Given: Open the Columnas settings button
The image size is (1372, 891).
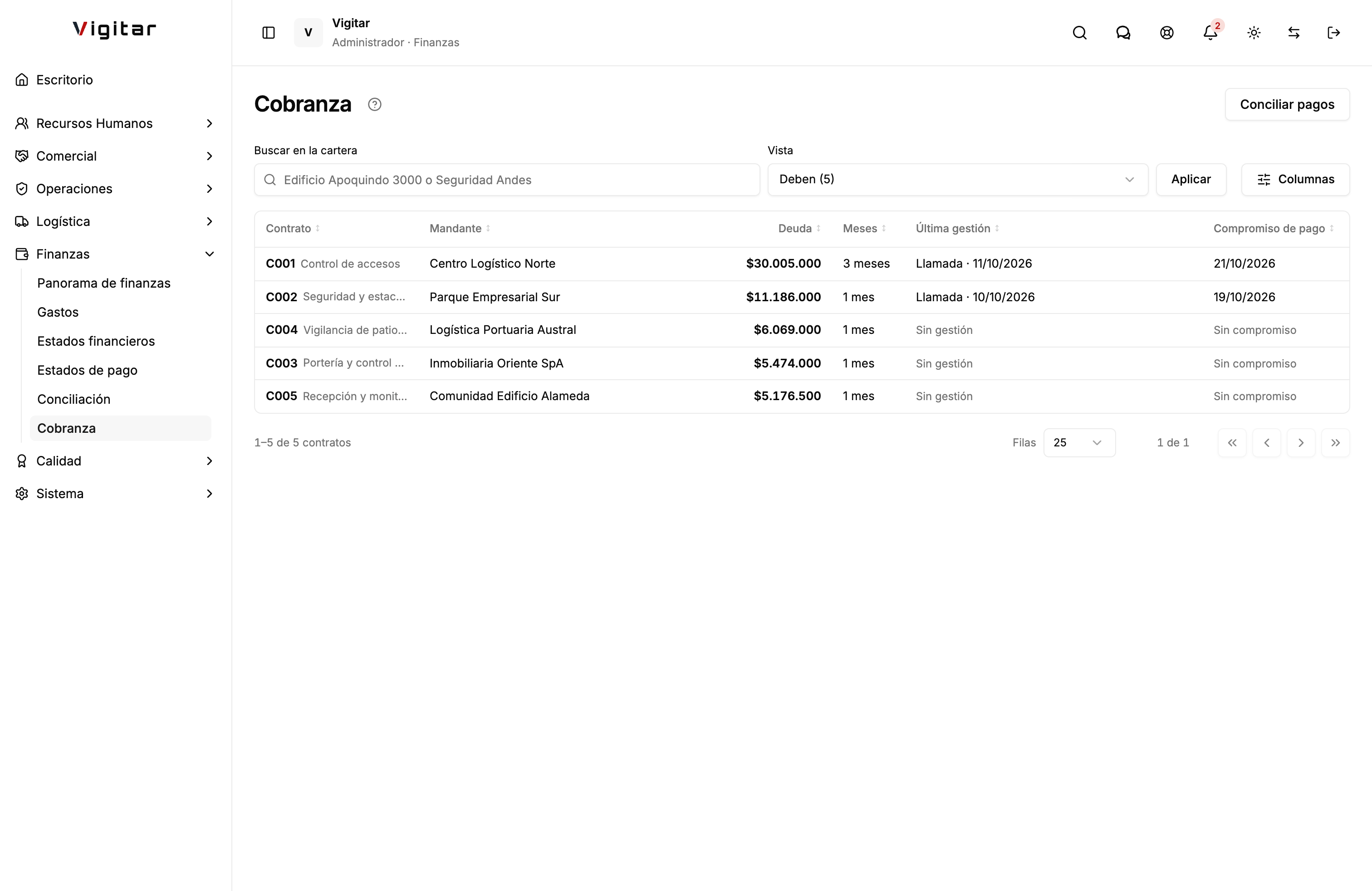Looking at the screenshot, I should pyautogui.click(x=1295, y=179).
